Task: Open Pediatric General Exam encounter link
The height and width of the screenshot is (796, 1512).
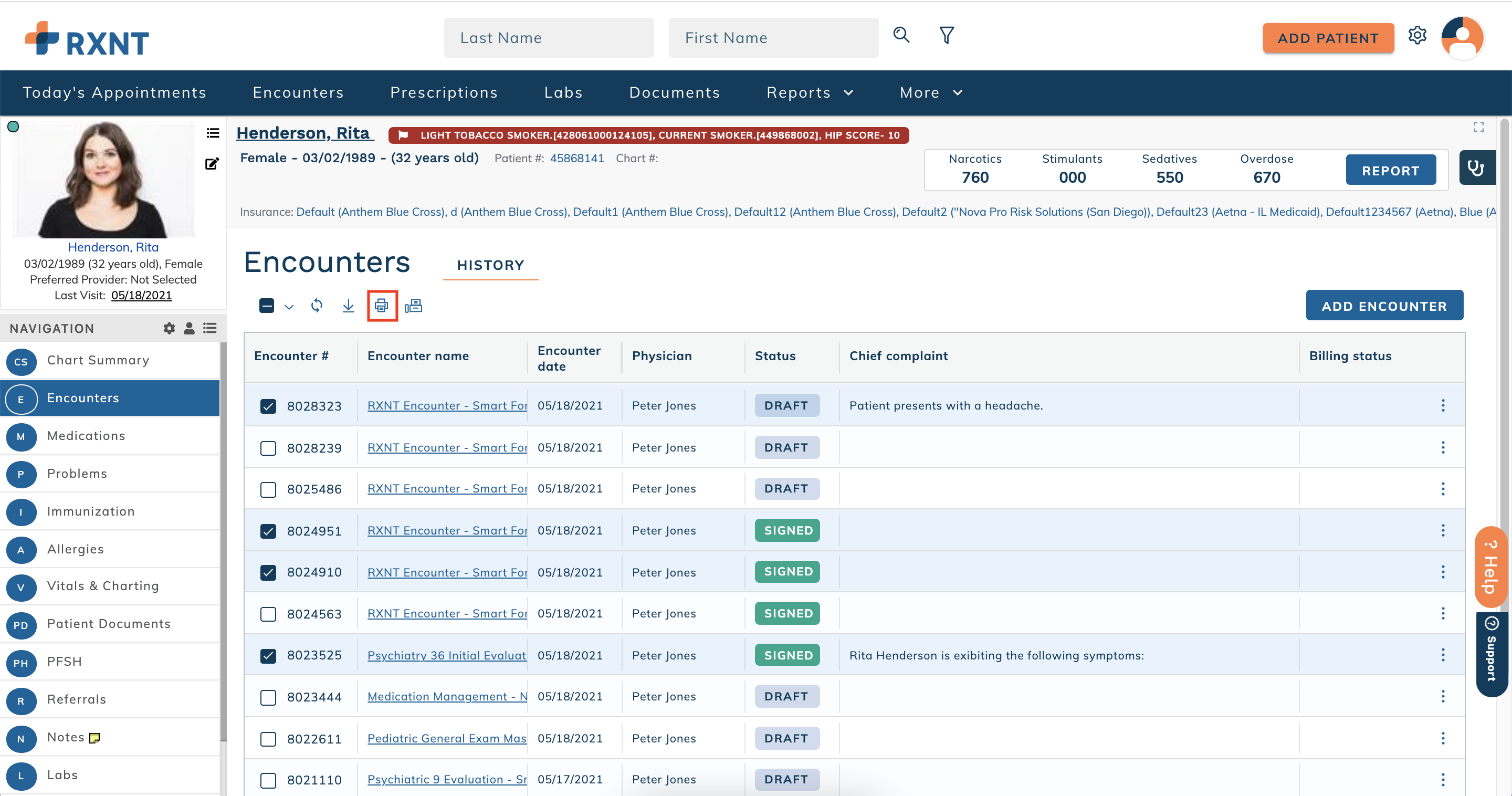Action: click(447, 738)
